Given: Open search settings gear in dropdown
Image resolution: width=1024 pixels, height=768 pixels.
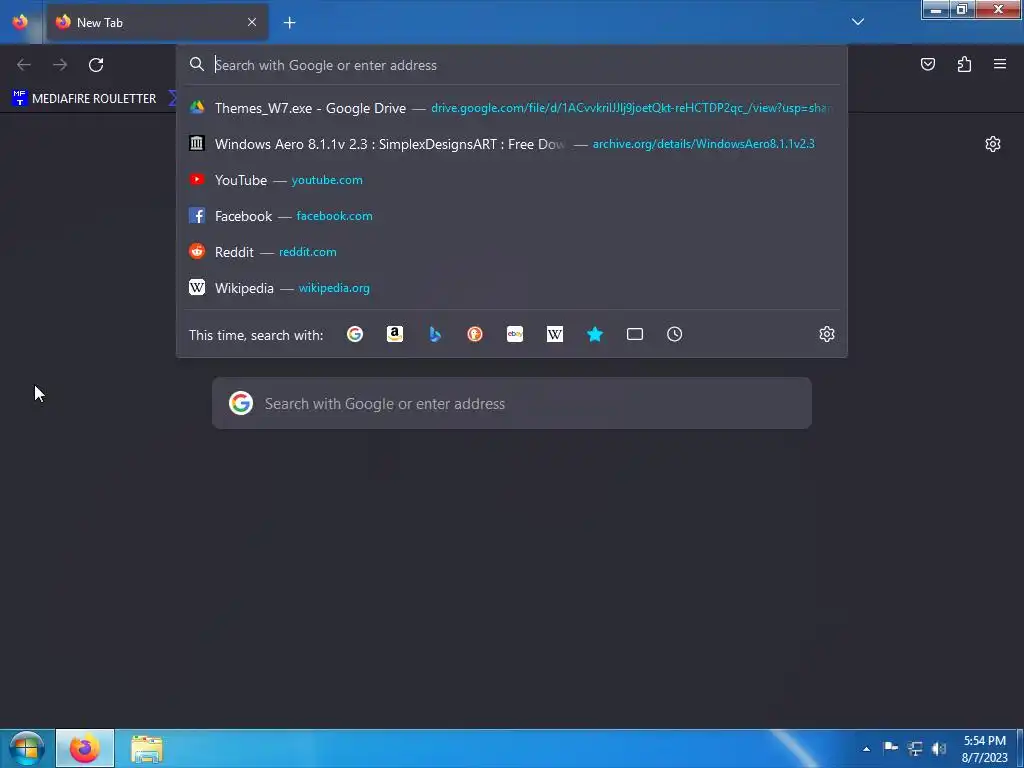Looking at the screenshot, I should click(x=827, y=334).
